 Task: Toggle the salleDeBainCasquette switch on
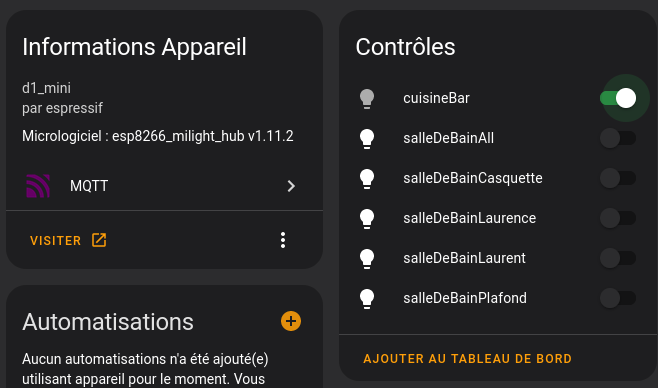click(618, 178)
